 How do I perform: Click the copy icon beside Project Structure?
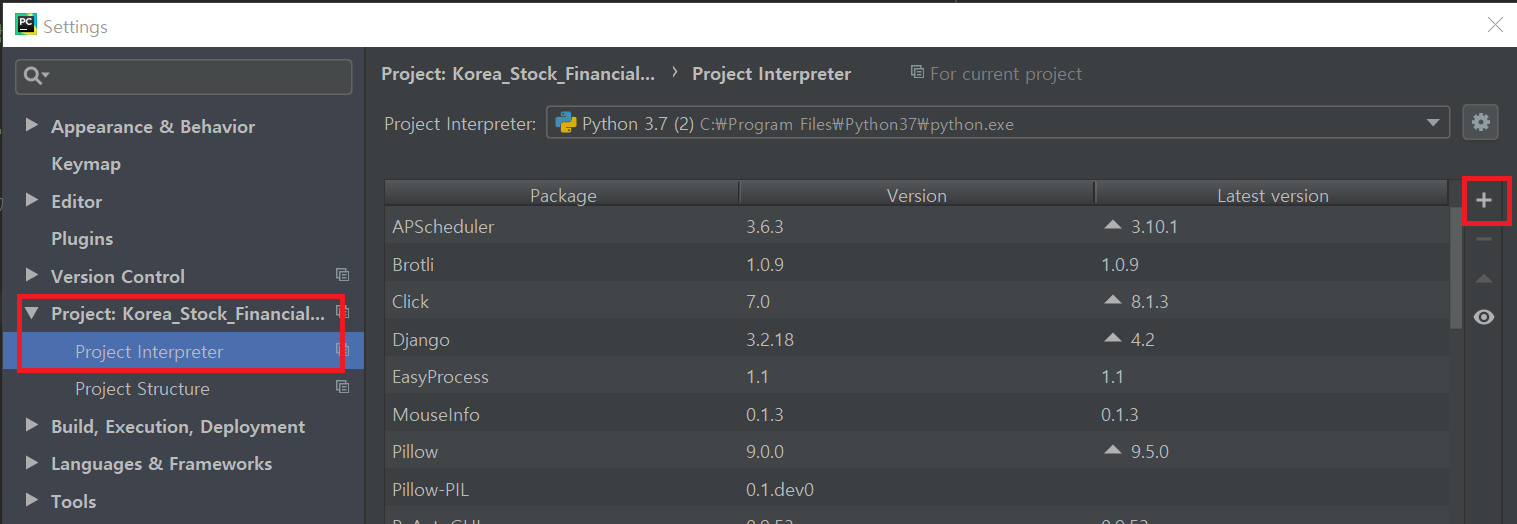point(342,387)
